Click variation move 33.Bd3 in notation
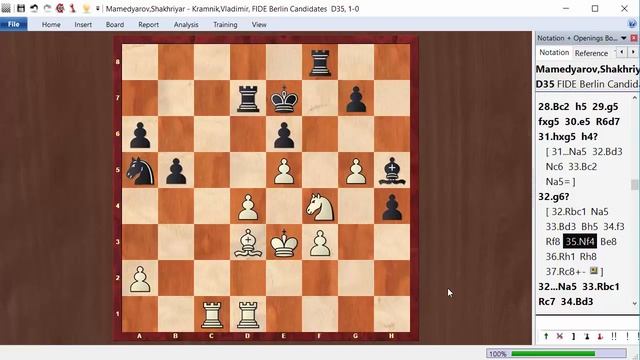Viewport: 640px width, 360px height. click(561, 227)
